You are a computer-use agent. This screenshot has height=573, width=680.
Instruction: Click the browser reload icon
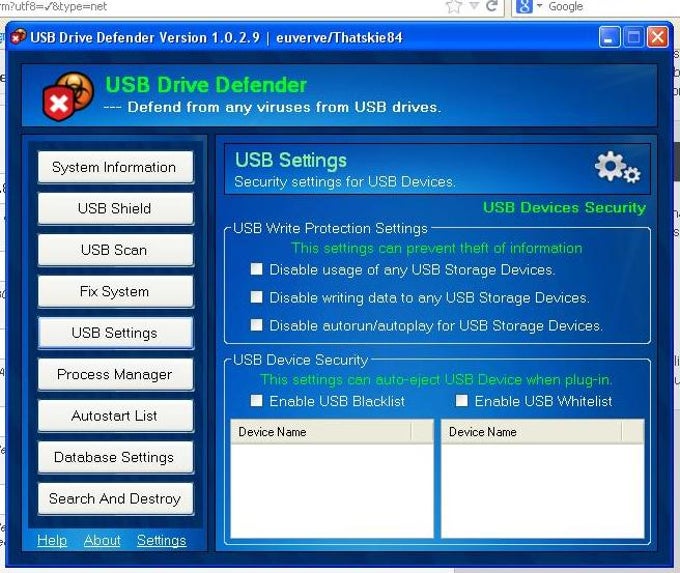click(491, 6)
